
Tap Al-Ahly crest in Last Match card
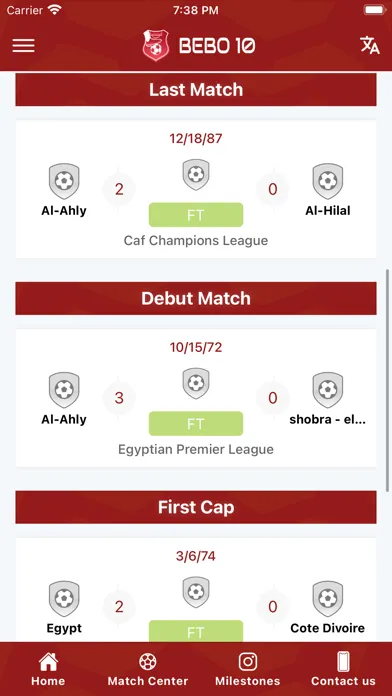tap(64, 181)
